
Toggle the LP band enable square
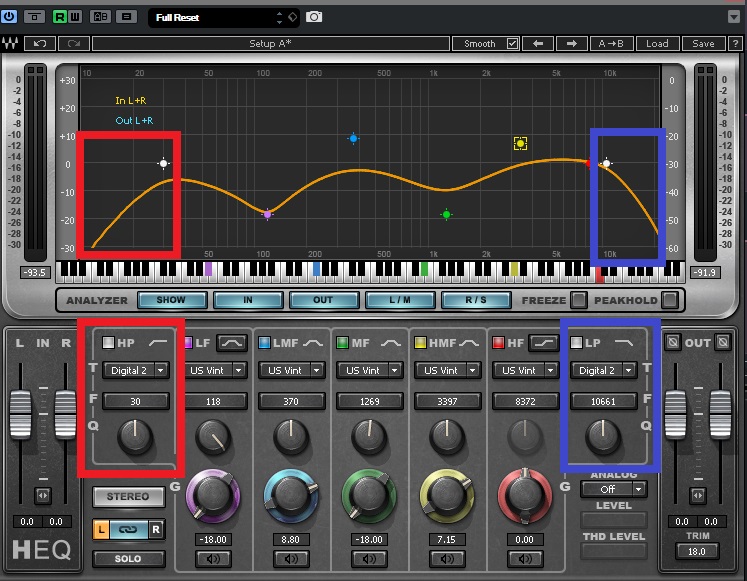point(576,342)
